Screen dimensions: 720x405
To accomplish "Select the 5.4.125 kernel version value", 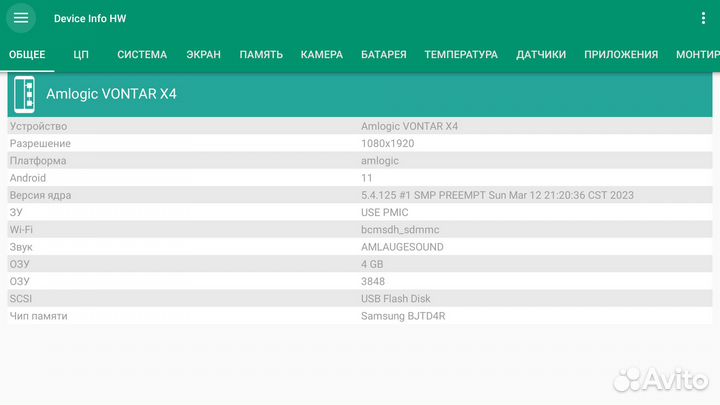I will (497, 195).
